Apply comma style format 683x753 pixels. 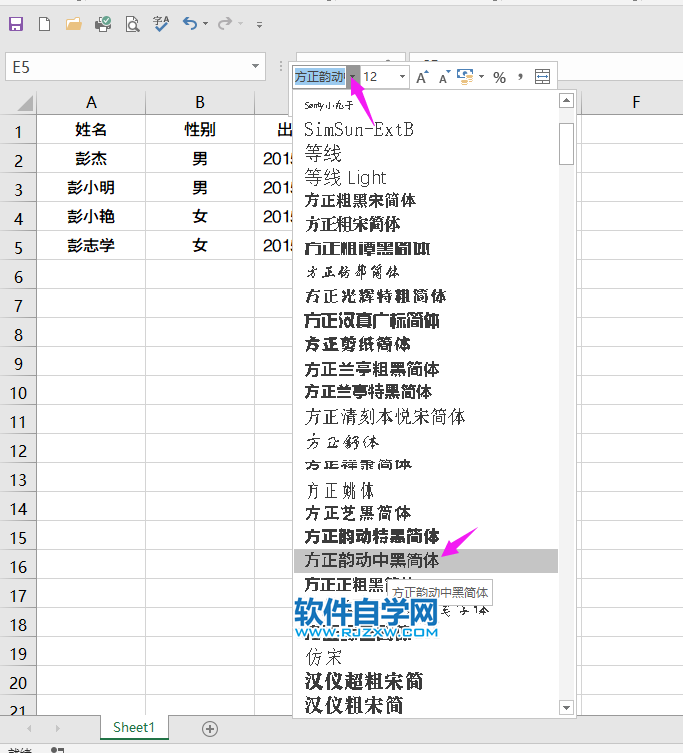coord(520,77)
